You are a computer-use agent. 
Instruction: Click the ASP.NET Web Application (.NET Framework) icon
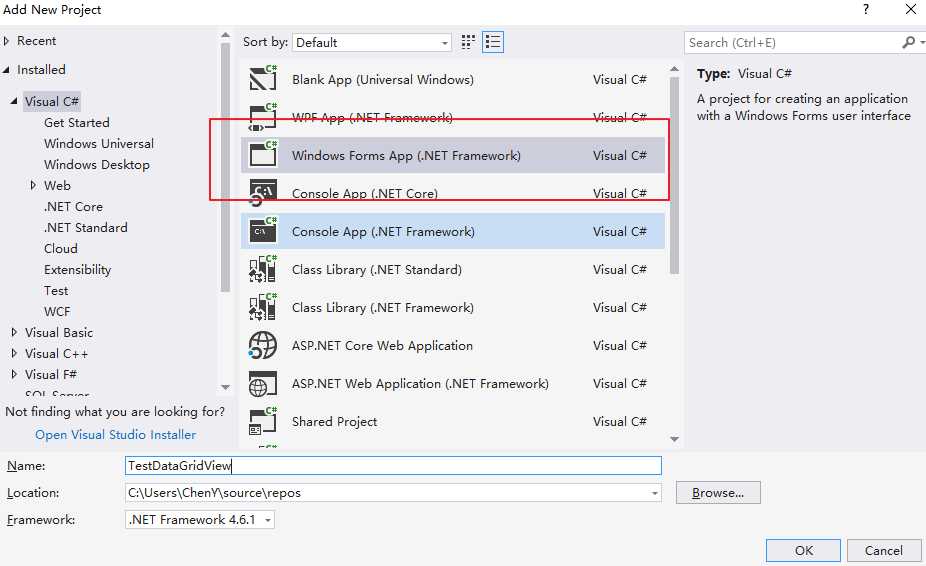pos(263,383)
